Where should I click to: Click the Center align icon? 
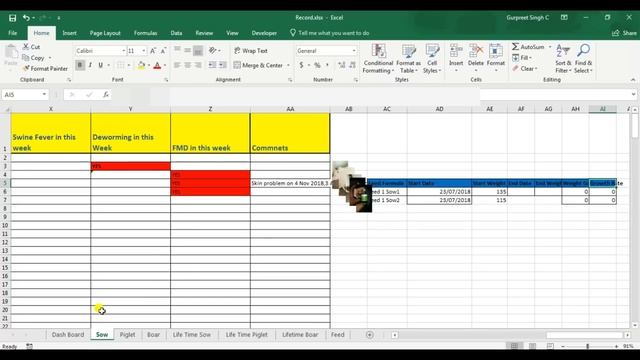pos(187,65)
